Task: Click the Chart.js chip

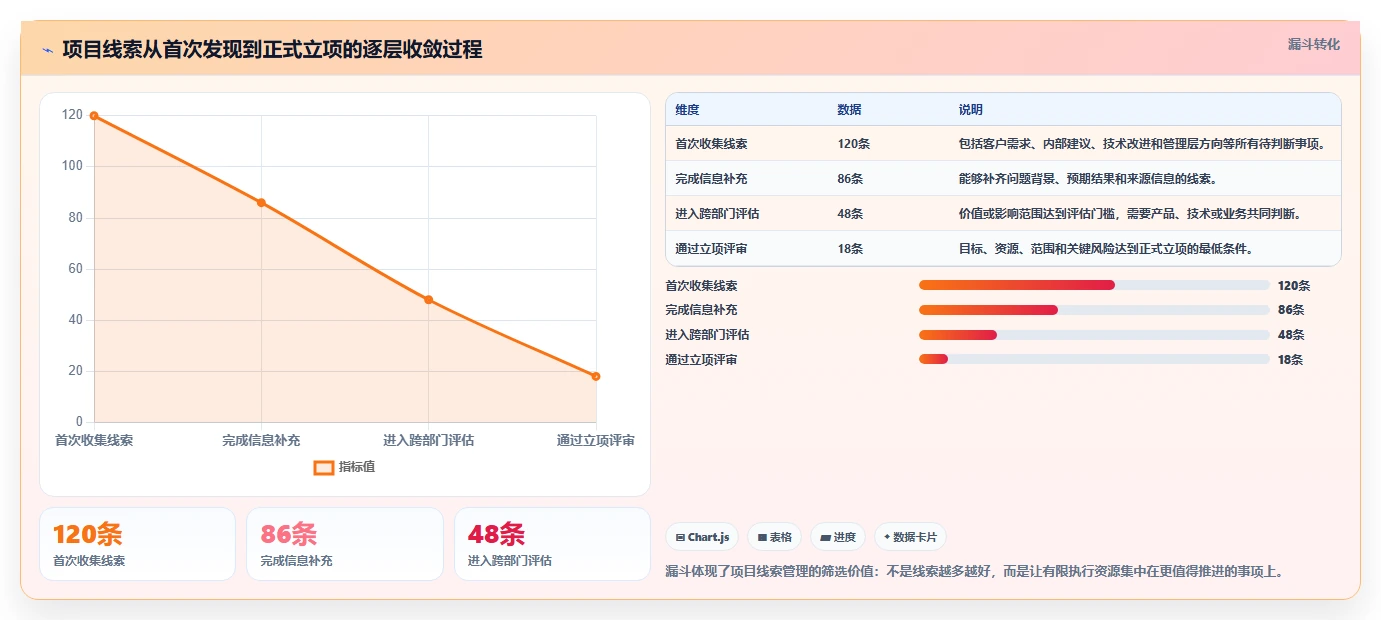Action: click(702, 537)
